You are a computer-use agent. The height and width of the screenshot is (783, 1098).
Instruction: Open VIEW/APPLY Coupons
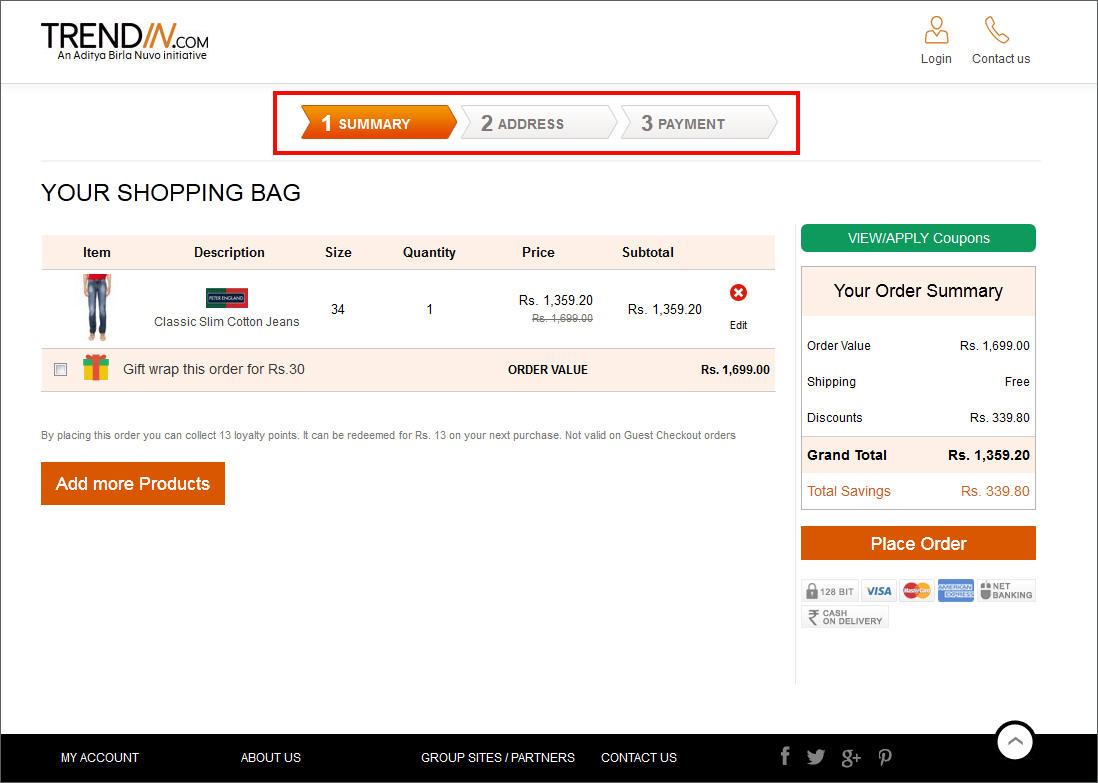pos(918,238)
